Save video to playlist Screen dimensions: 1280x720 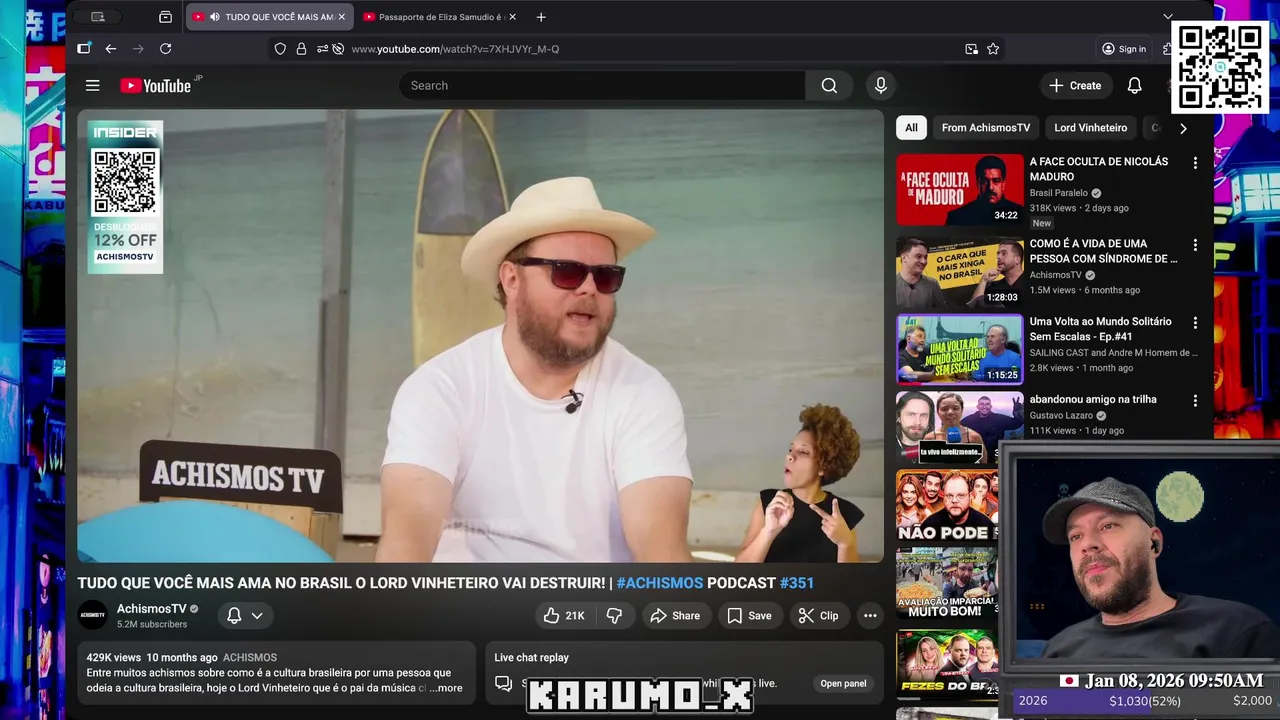point(749,616)
